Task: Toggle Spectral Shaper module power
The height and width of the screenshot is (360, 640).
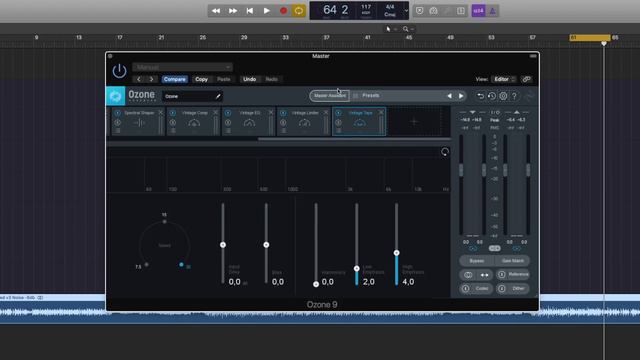Action: pyautogui.click(x=118, y=113)
